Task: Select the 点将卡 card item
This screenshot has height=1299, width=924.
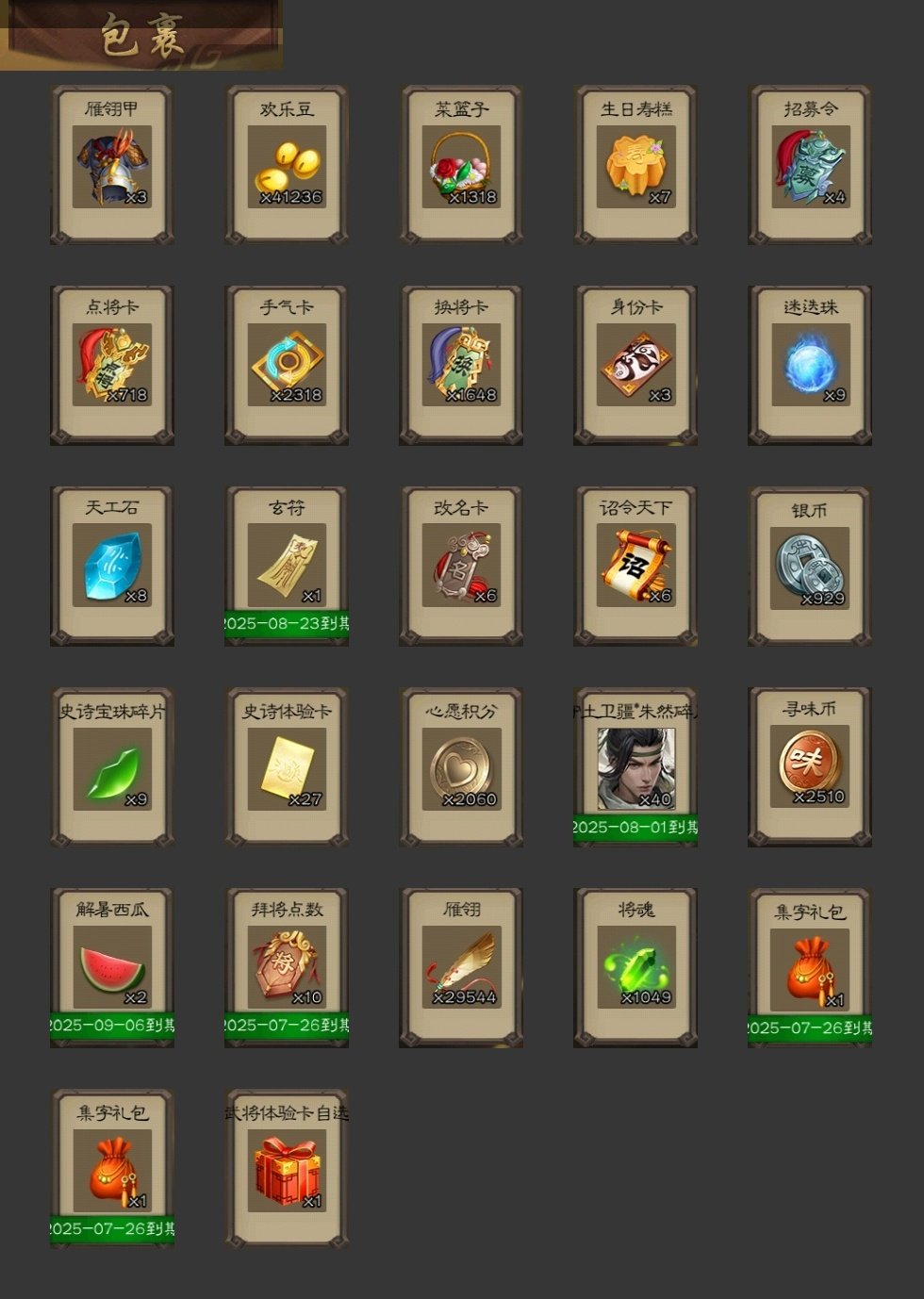Action: (112, 365)
